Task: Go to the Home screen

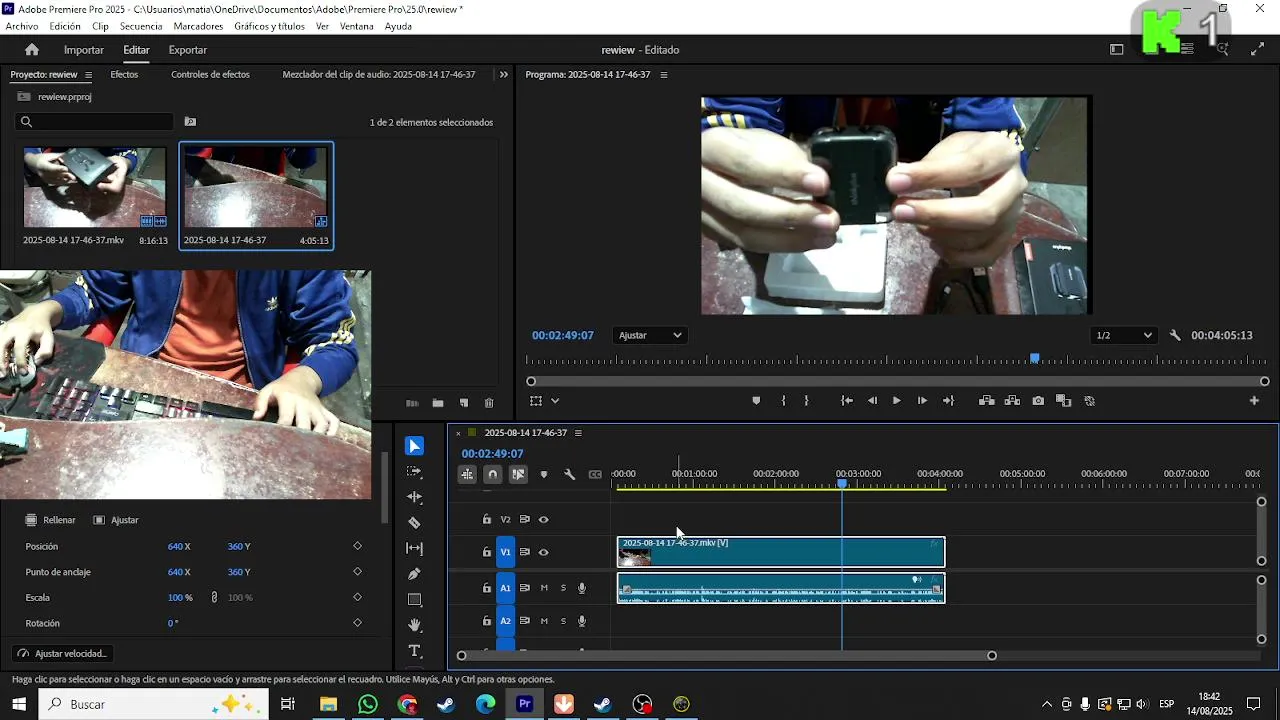Action: [x=32, y=50]
